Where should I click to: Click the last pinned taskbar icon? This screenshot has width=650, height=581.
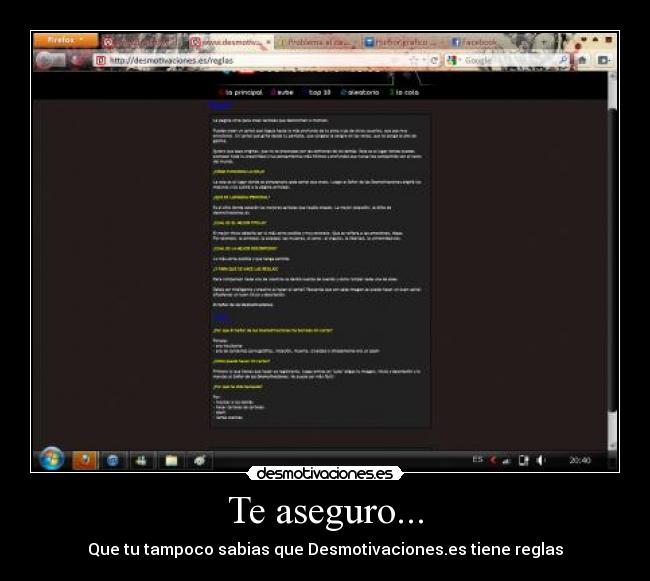click(199, 460)
